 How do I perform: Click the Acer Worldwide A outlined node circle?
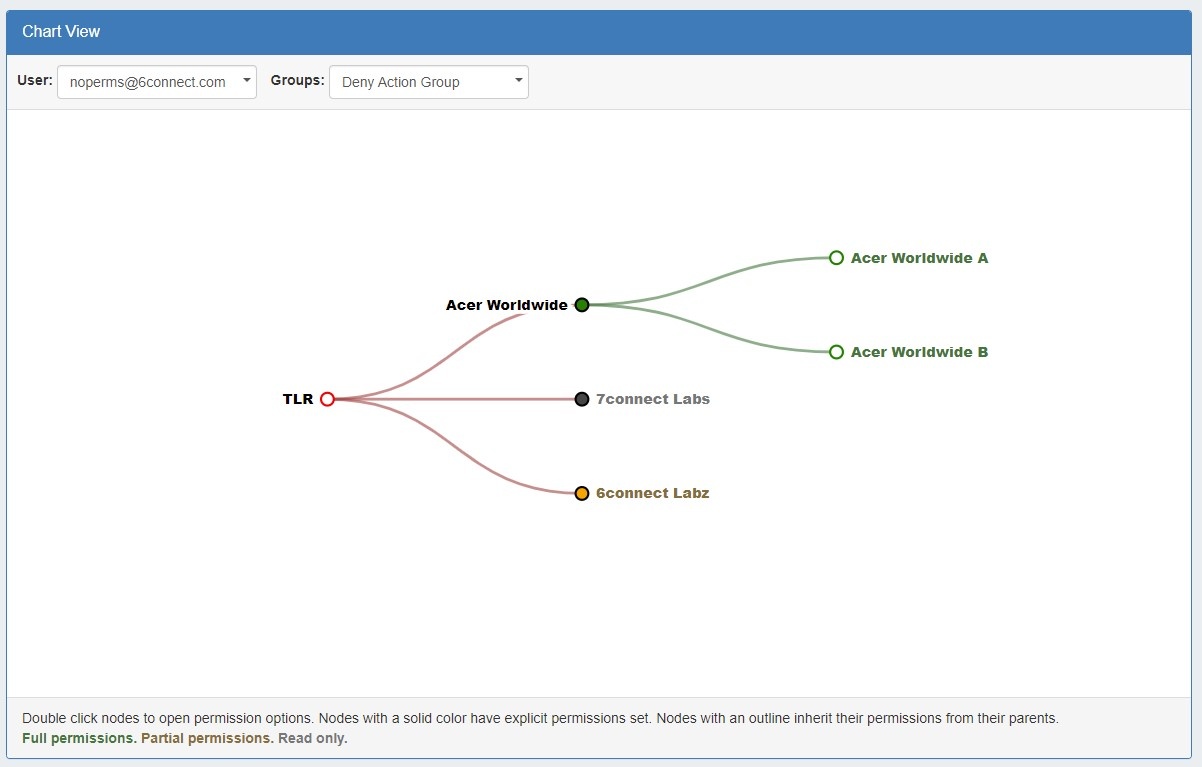pyautogui.click(x=837, y=258)
